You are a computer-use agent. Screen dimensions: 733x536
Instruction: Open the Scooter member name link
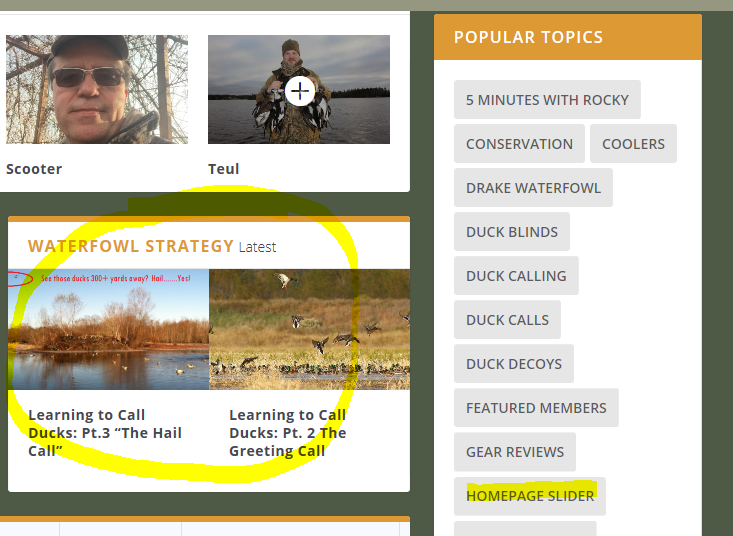tap(34, 169)
